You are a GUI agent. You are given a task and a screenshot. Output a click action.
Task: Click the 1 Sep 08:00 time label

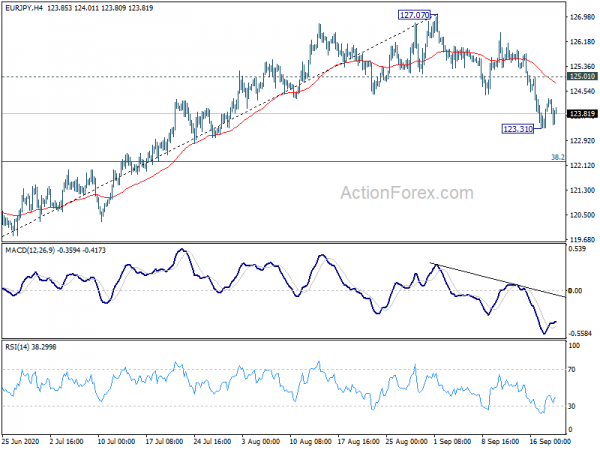pos(452,442)
